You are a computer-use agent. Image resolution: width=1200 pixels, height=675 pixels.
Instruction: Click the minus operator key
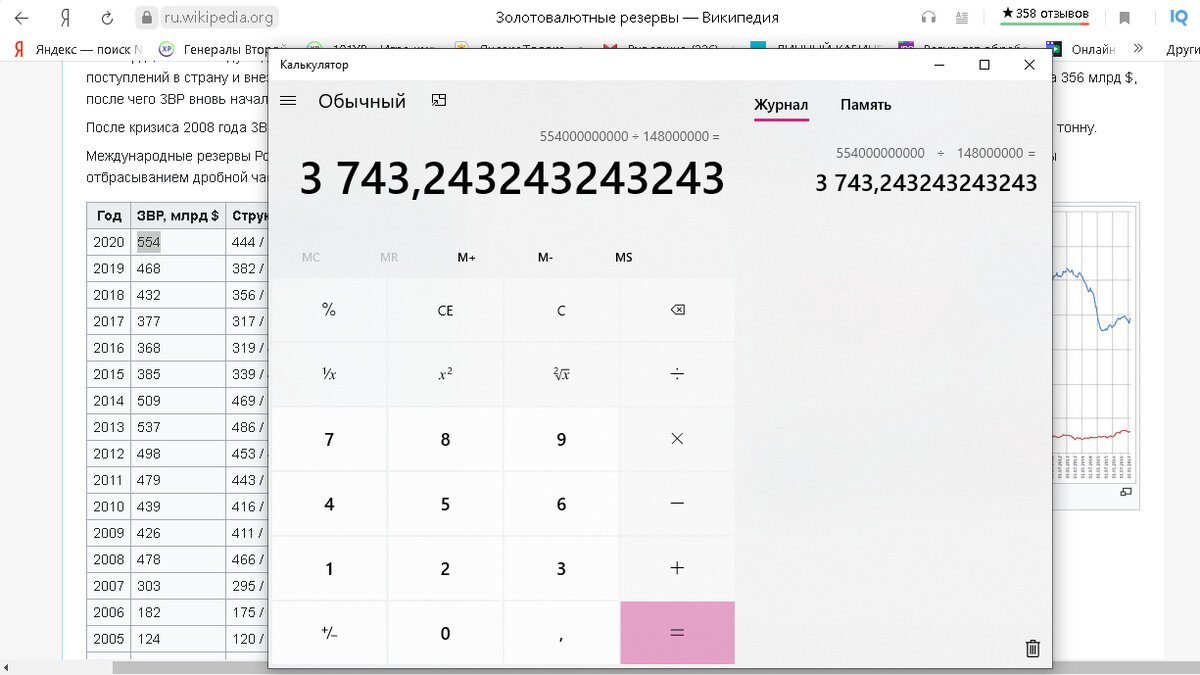677,504
